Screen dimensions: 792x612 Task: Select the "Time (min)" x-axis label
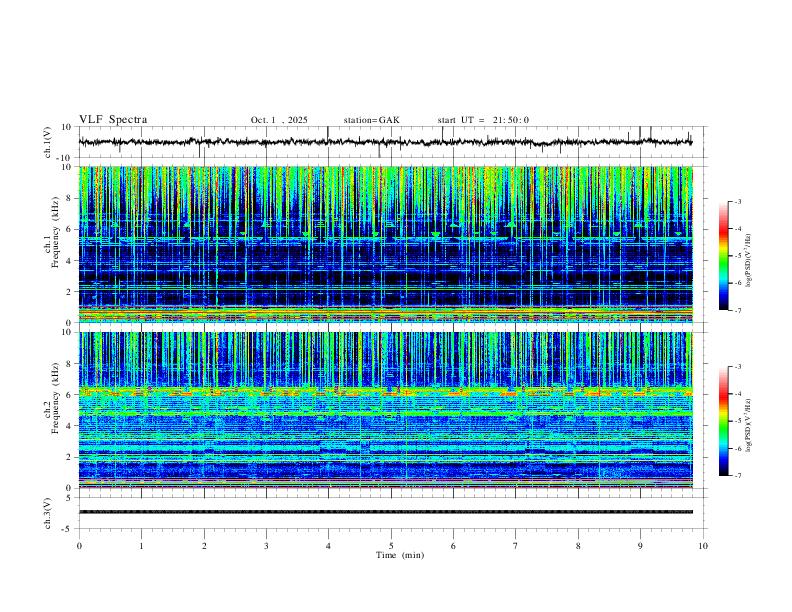tap(400, 555)
